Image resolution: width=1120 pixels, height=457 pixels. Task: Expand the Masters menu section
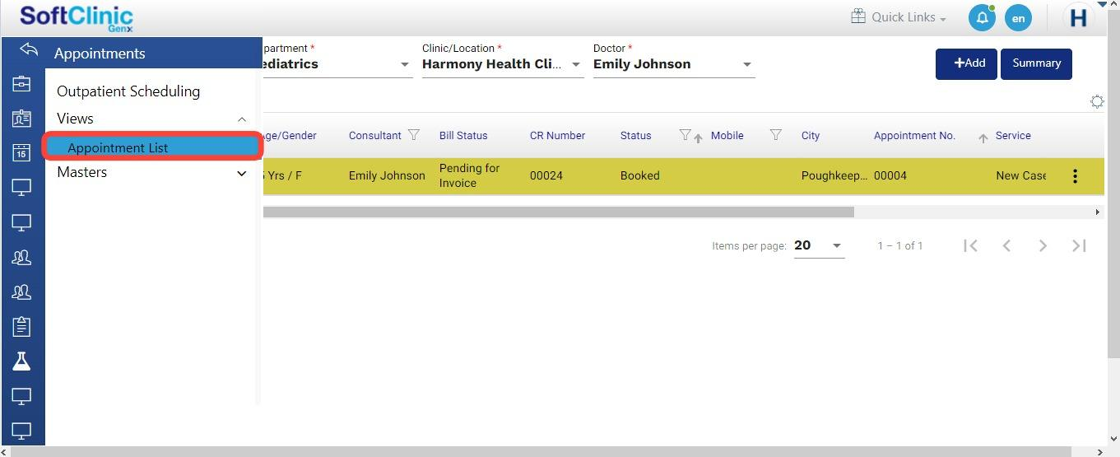pos(241,173)
